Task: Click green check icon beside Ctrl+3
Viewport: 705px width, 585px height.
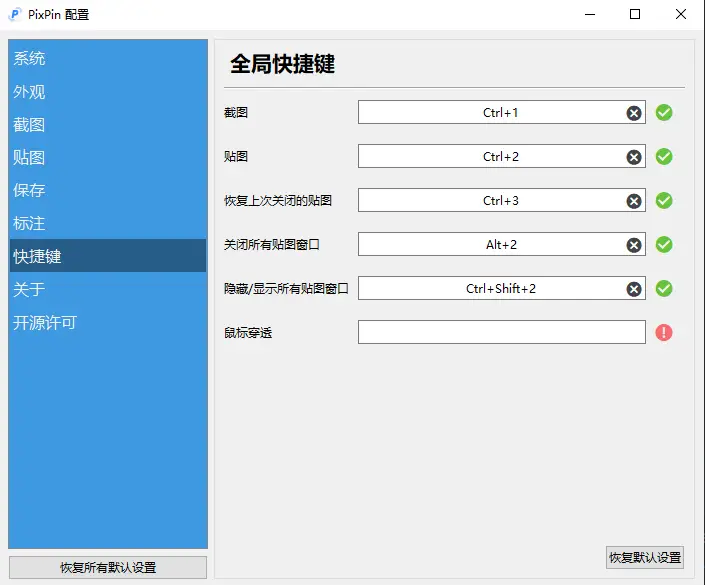Action: click(664, 201)
